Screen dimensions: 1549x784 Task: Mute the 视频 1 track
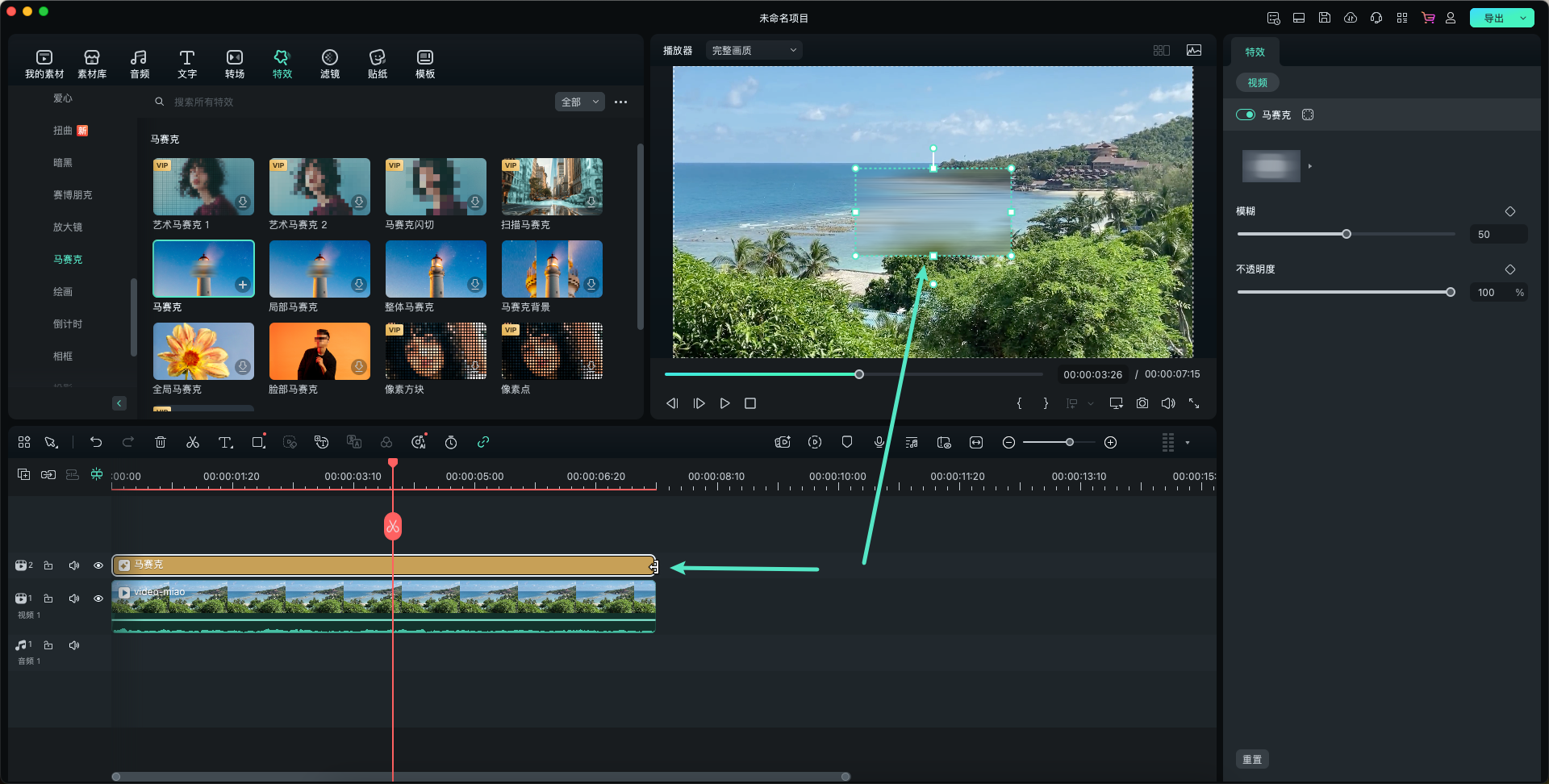(74, 598)
